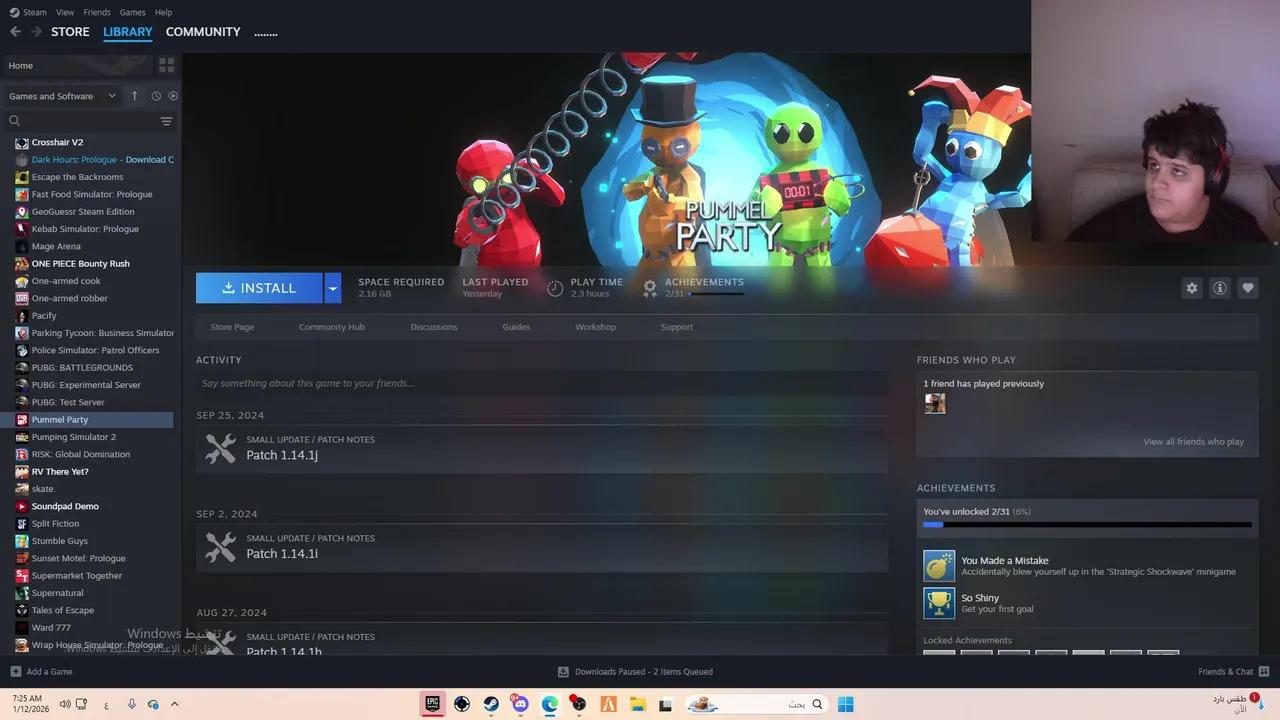Image resolution: width=1280 pixels, height=720 pixels.
Task: Open library advanced filter options icon
Action: click(x=166, y=121)
